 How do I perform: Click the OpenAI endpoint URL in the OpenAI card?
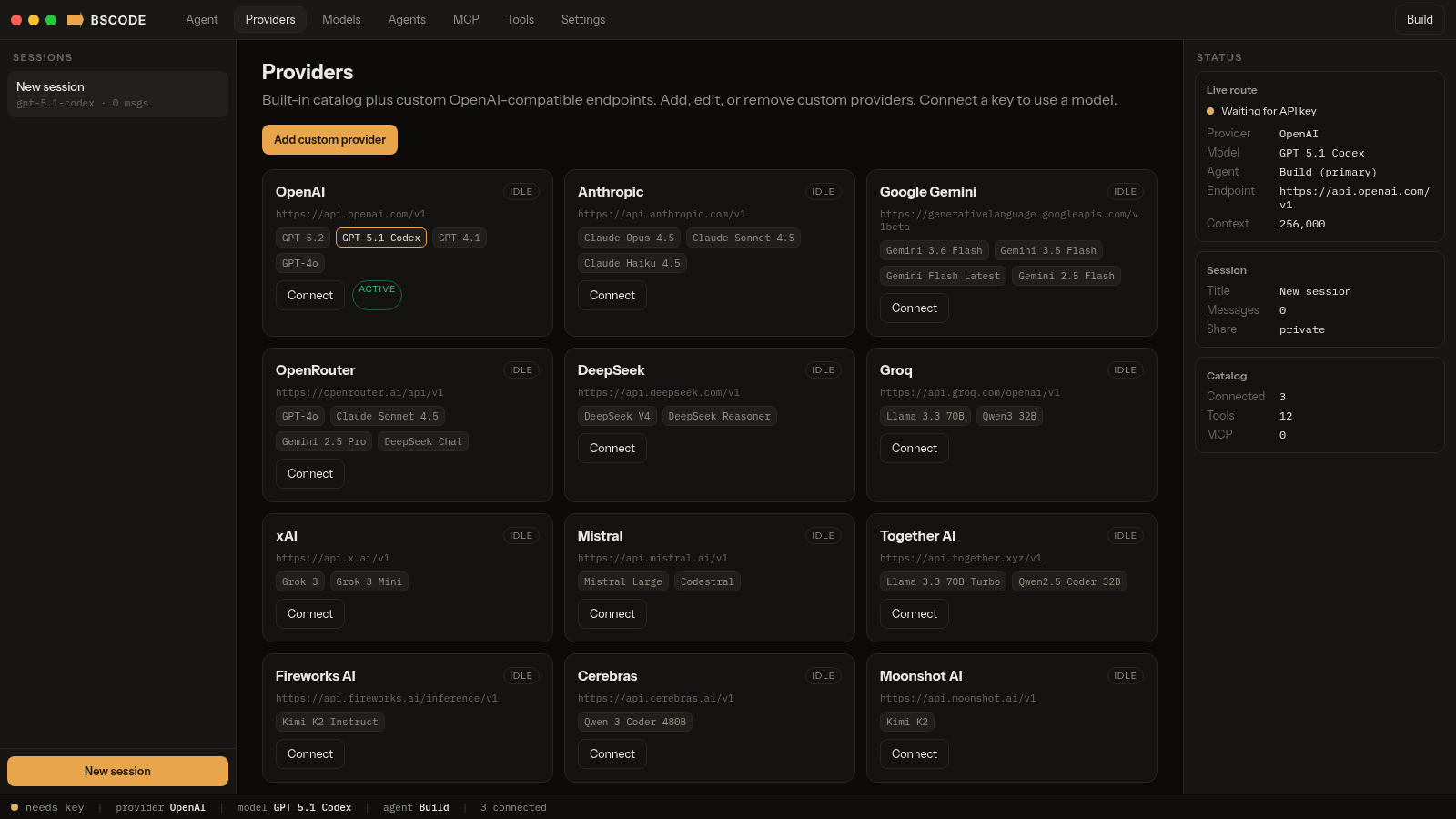coord(350,215)
